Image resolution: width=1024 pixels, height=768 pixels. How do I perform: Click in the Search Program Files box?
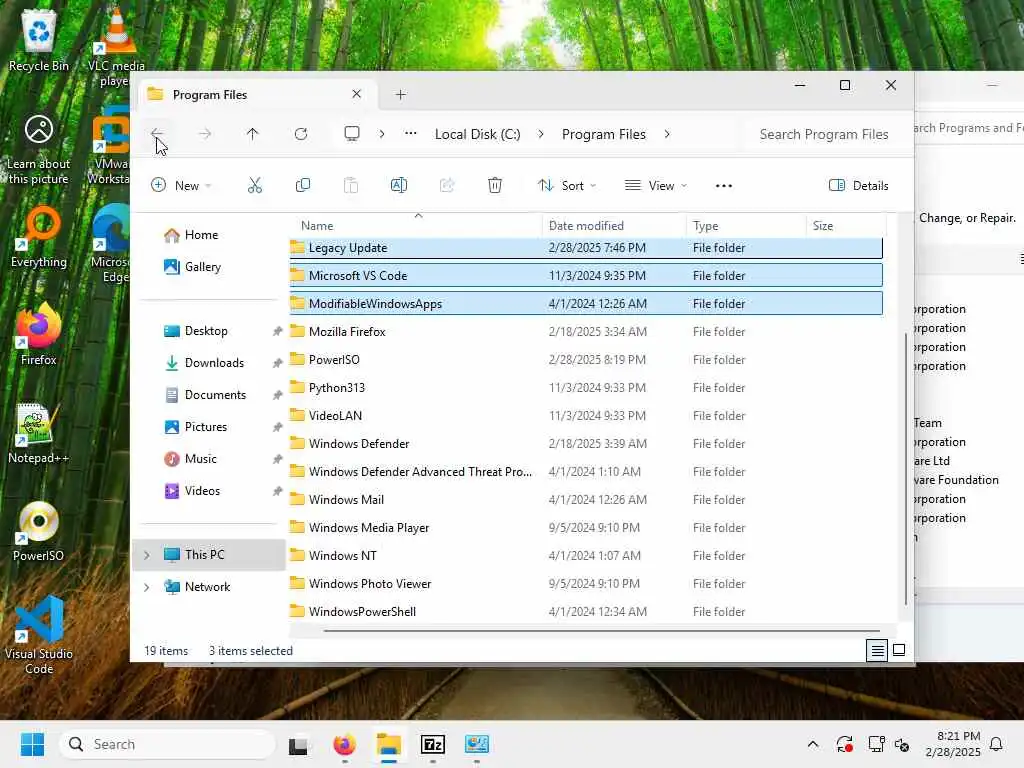(x=824, y=134)
